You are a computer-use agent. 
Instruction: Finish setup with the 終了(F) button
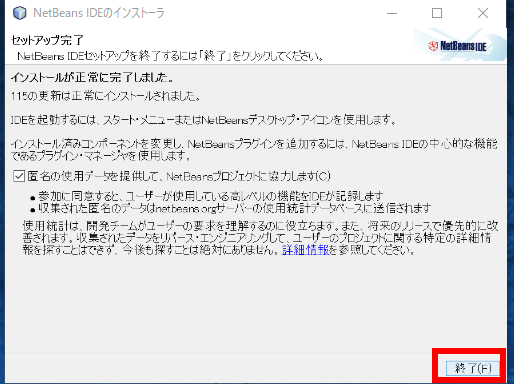coord(473,368)
